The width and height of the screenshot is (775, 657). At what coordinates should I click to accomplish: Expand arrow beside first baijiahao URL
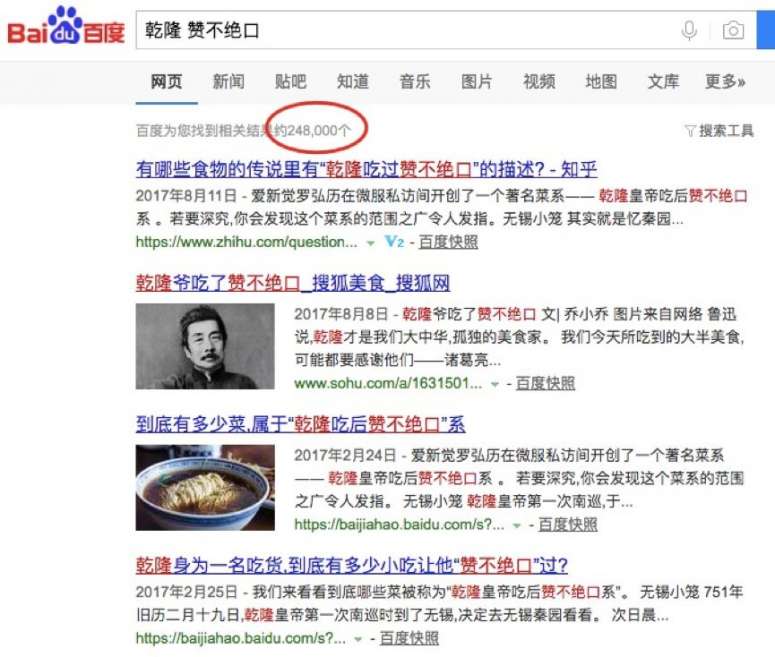[x=517, y=526]
